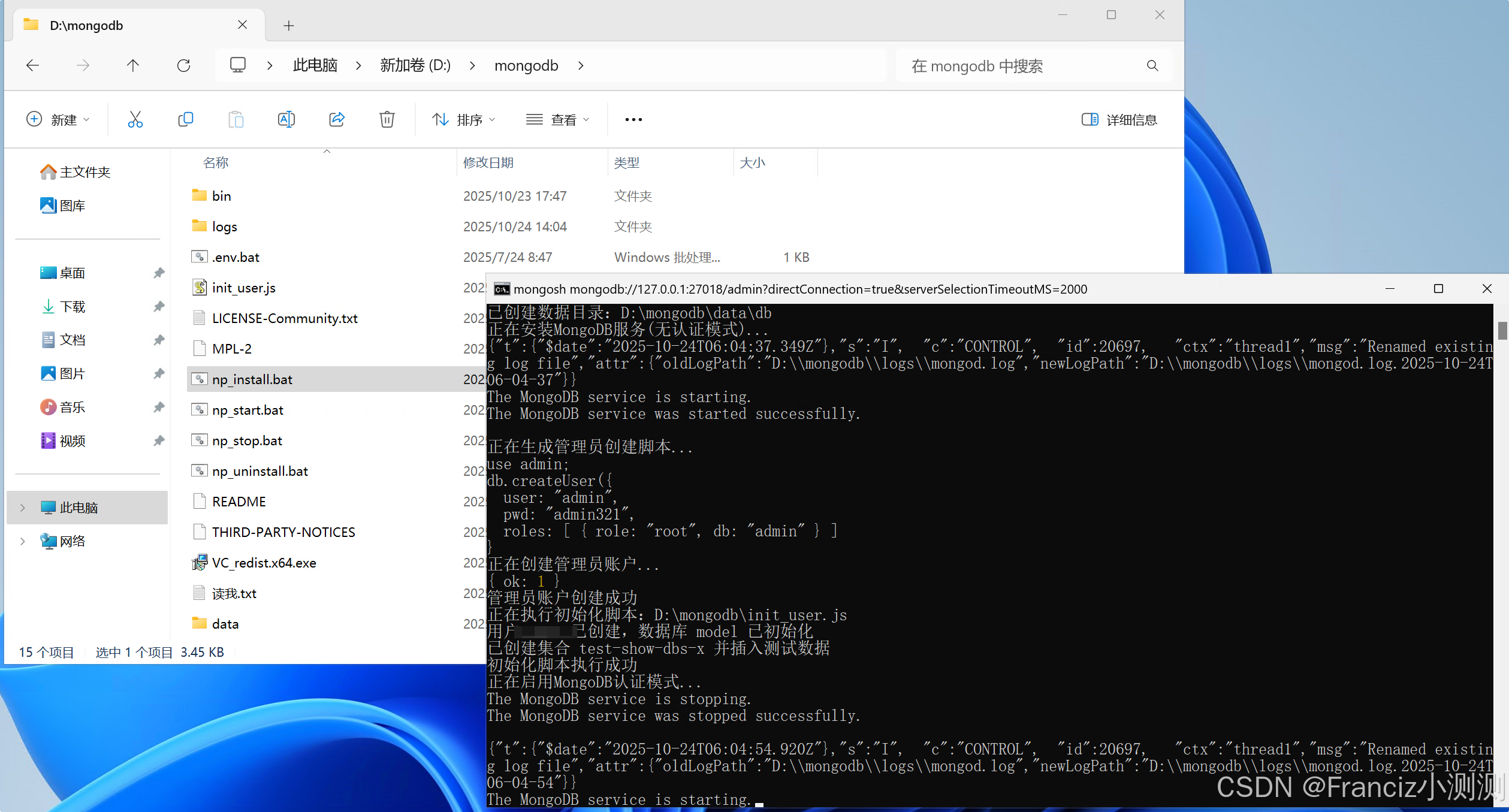Navigate back with the left arrow
1509x812 pixels.
(x=33, y=65)
